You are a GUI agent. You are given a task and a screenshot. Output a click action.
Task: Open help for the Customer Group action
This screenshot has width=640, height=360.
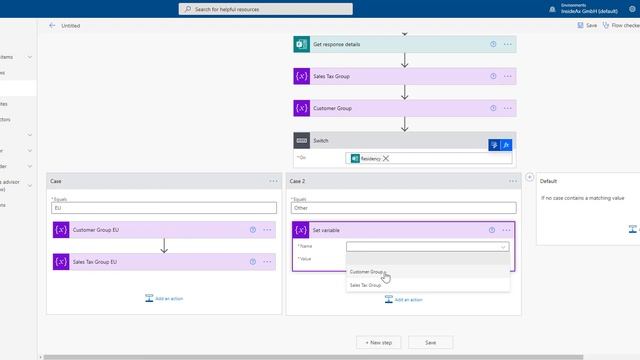click(493, 108)
